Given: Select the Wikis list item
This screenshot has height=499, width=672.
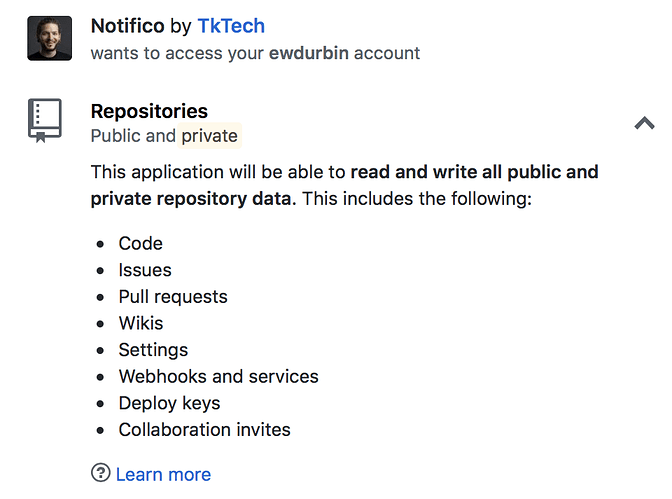Looking at the screenshot, I should point(141,323).
